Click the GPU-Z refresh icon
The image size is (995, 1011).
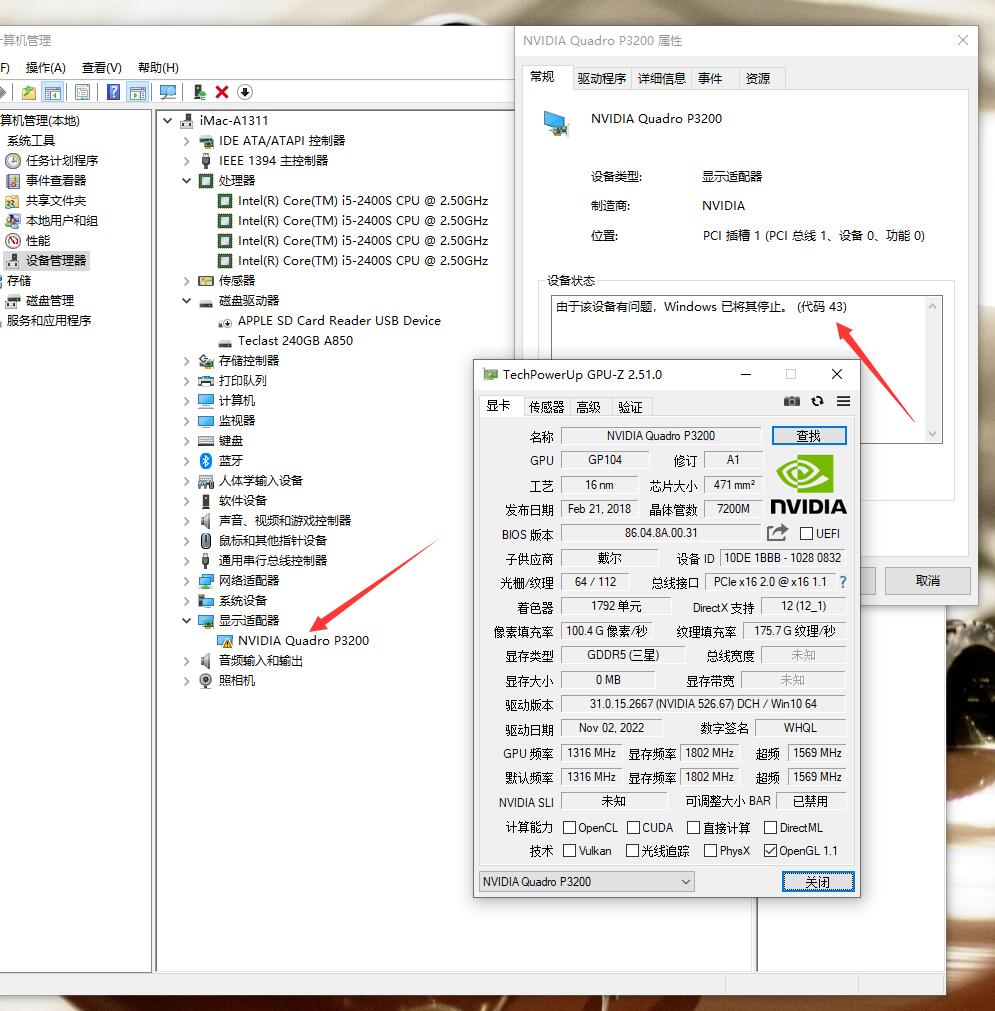(x=818, y=401)
